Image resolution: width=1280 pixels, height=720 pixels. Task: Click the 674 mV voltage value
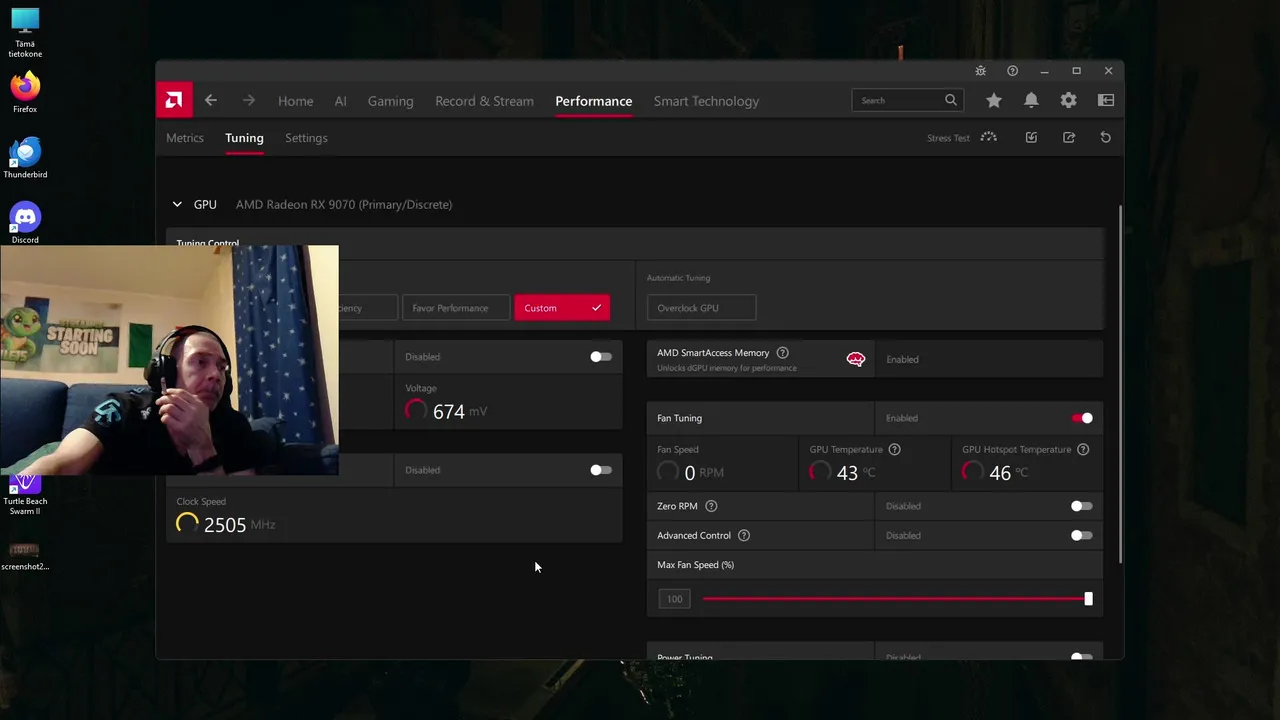[x=460, y=411]
